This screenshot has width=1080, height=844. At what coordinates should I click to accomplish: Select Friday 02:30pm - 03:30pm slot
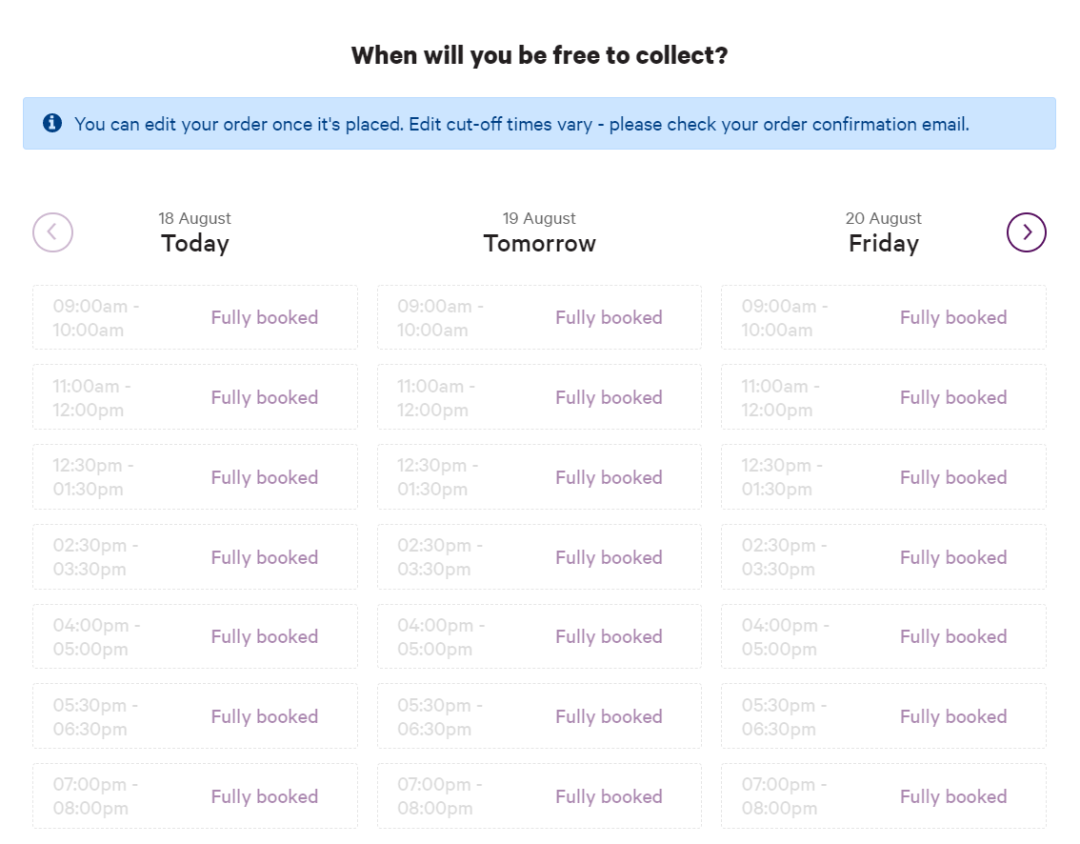pyautogui.click(x=884, y=557)
